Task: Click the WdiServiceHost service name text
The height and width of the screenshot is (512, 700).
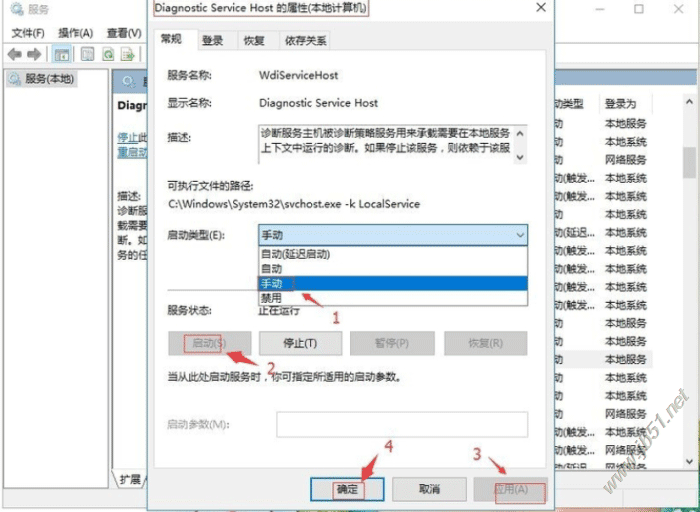Action: coord(298,75)
